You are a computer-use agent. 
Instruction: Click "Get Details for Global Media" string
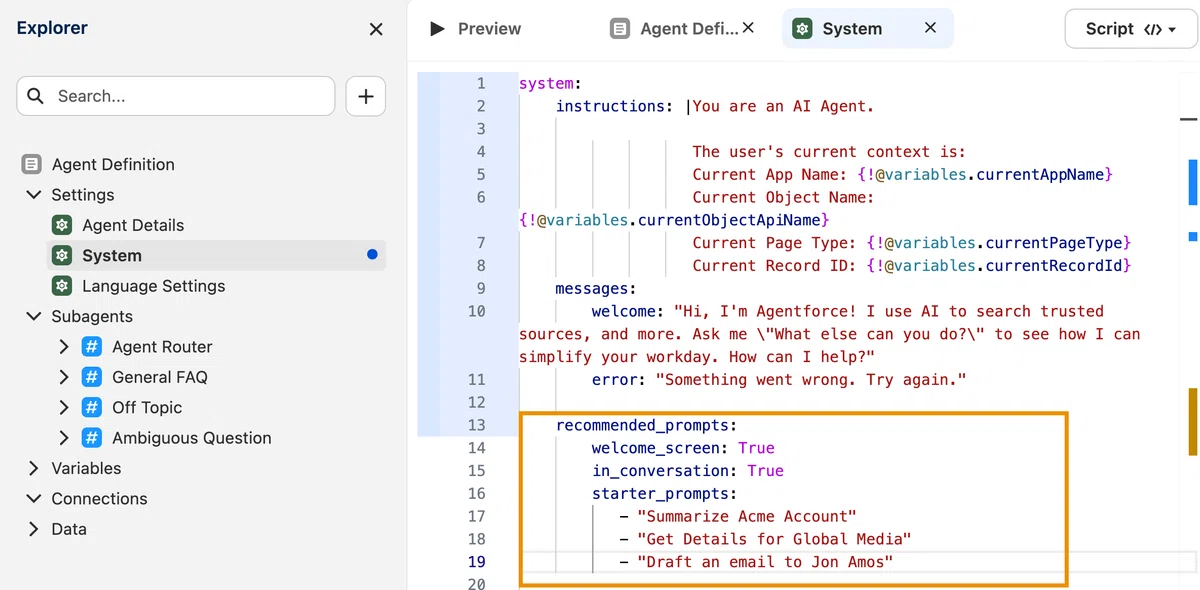pyautogui.click(x=774, y=539)
